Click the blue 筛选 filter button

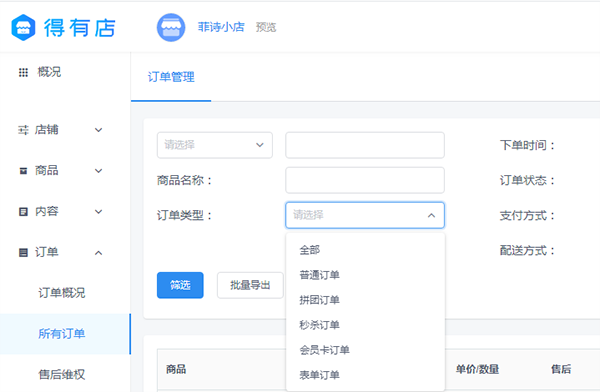pyautogui.click(x=180, y=285)
